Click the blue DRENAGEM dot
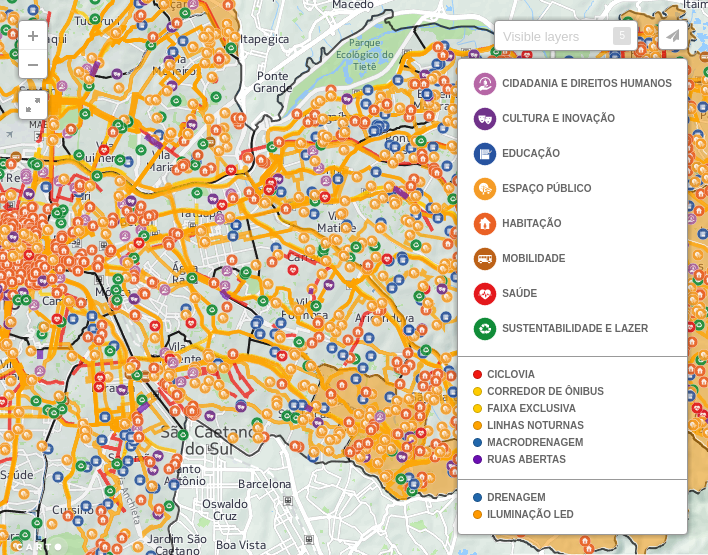 [477, 498]
